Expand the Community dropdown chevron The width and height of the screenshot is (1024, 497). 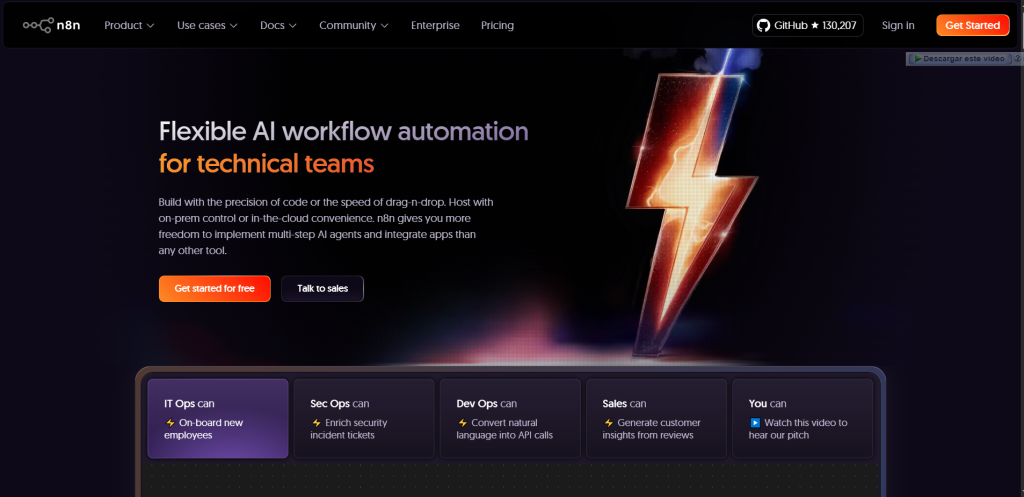[x=385, y=25]
